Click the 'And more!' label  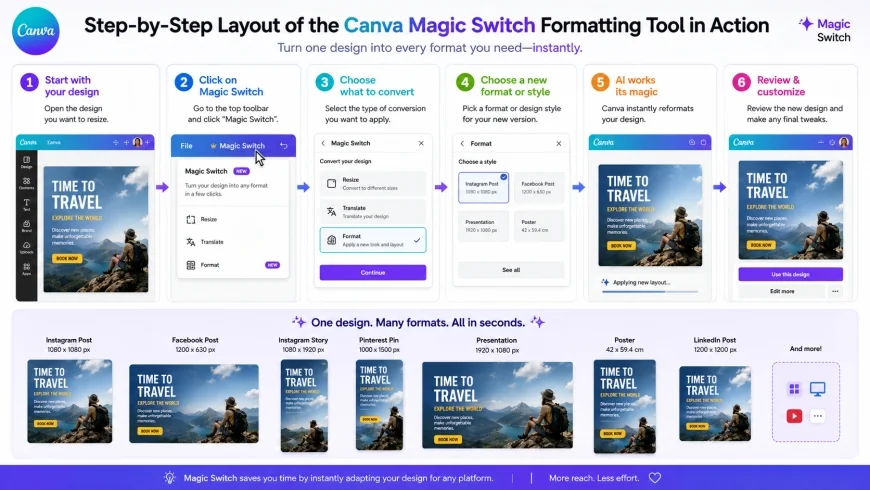point(806,348)
